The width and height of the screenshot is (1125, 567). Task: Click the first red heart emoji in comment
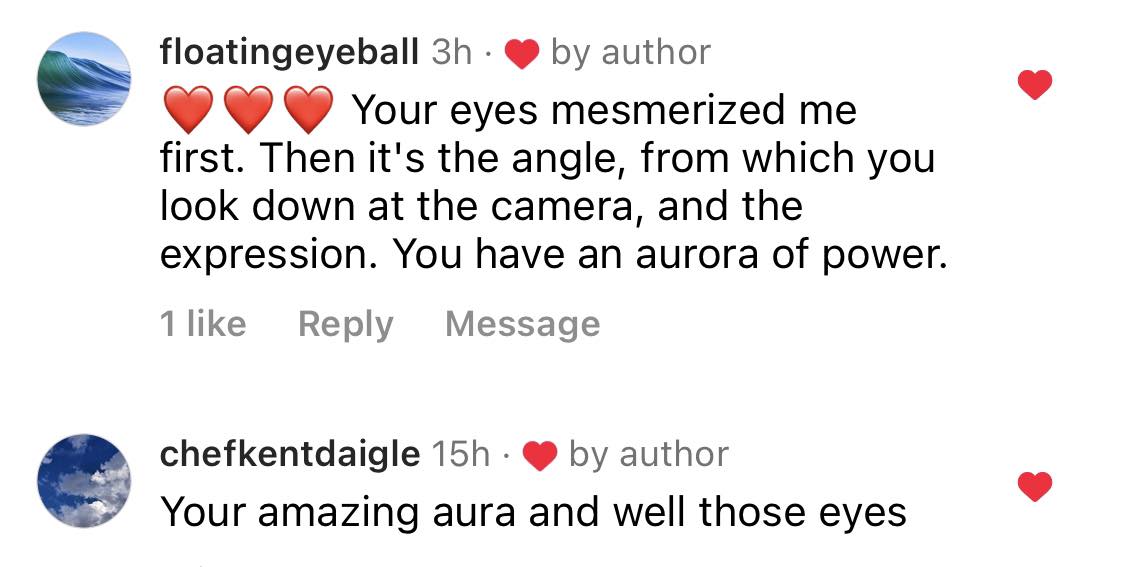[x=189, y=109]
